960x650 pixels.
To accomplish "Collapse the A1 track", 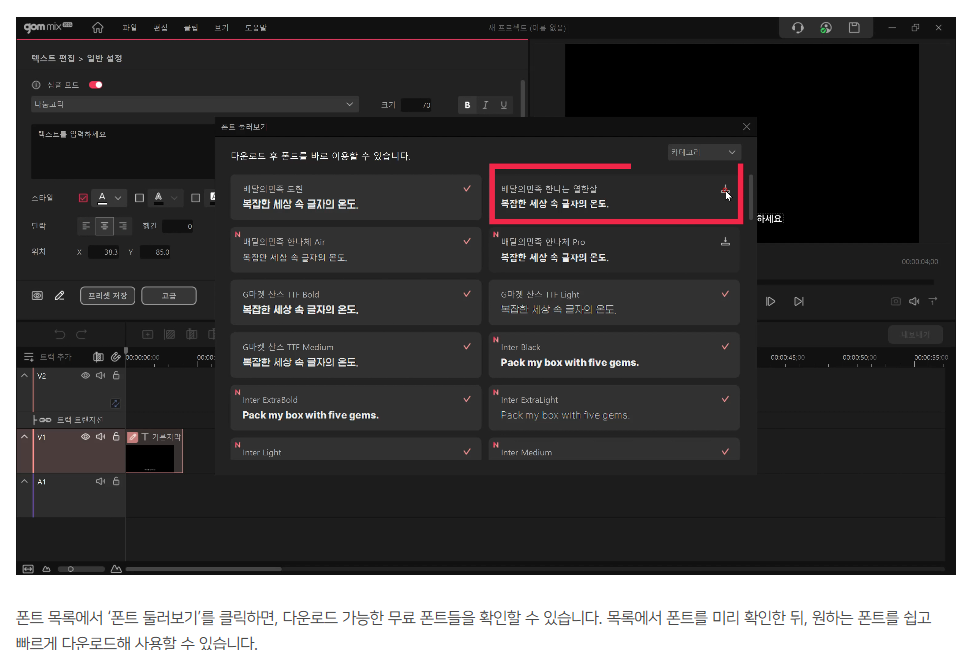I will point(24,482).
